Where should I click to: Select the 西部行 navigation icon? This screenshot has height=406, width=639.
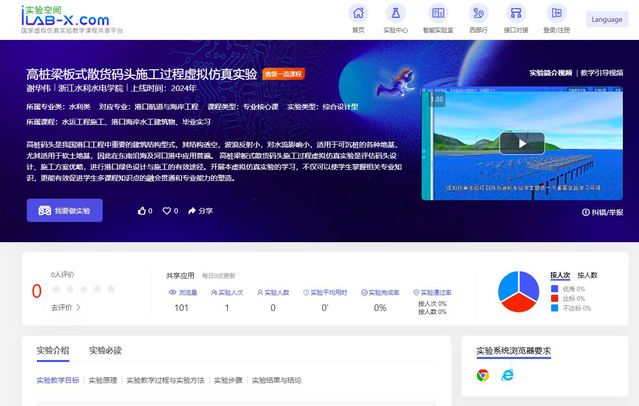(x=478, y=13)
